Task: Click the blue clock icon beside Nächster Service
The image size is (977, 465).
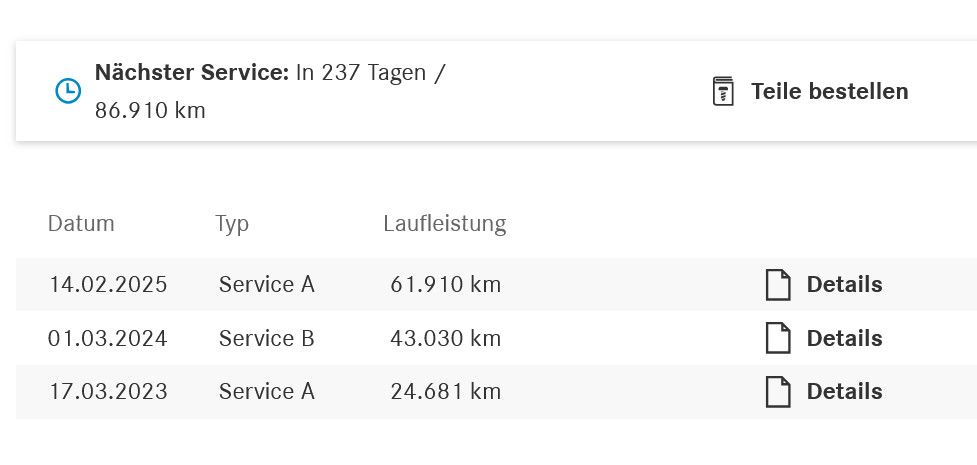Action: click(x=68, y=91)
